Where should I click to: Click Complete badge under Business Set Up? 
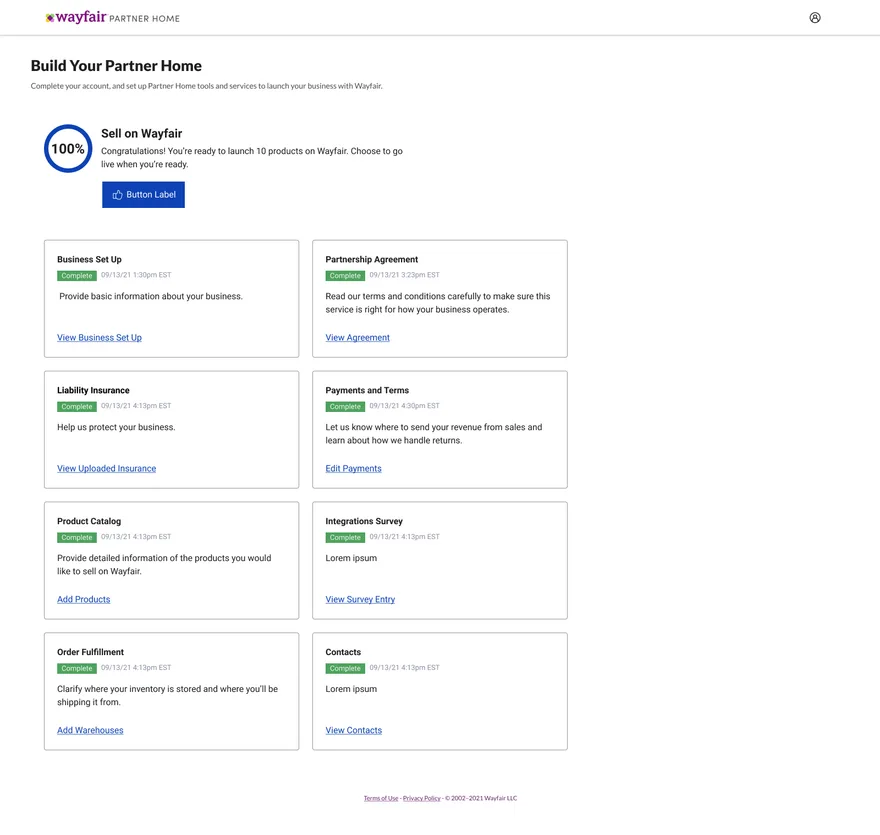pyautogui.click(x=77, y=276)
